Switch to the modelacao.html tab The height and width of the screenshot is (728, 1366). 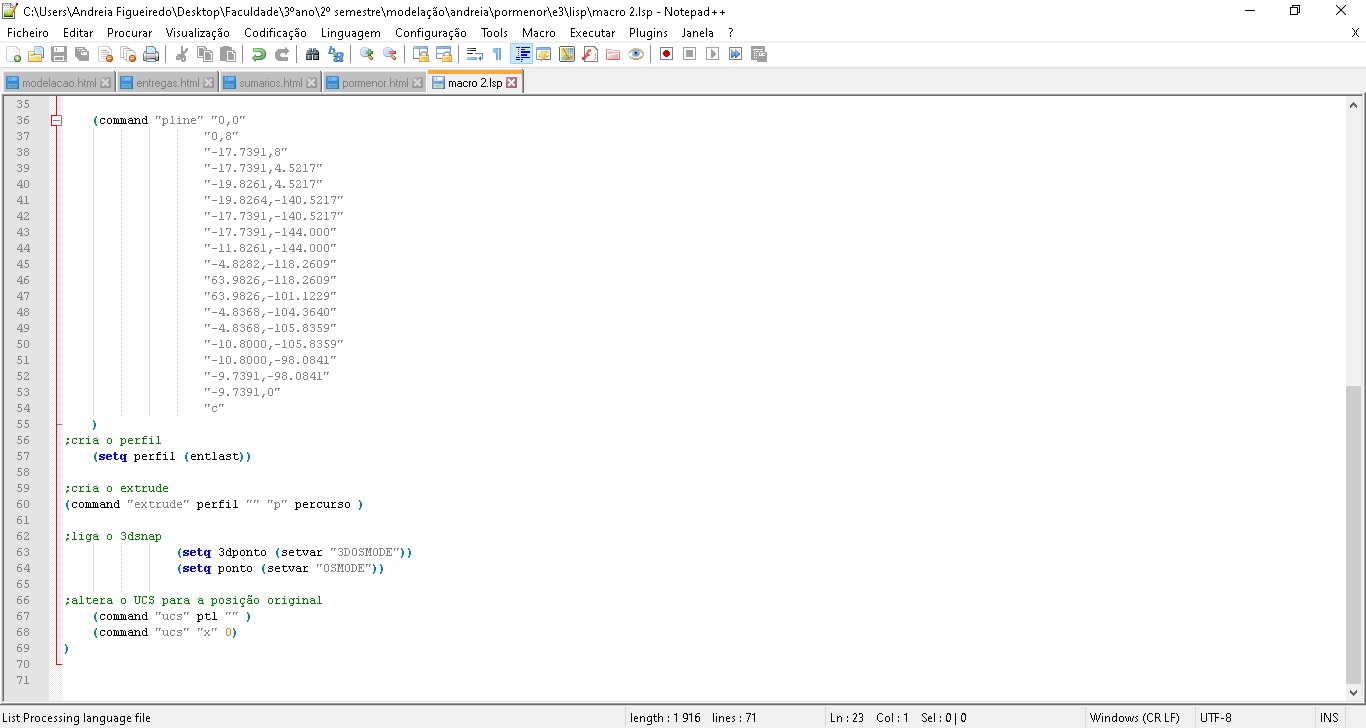coord(58,83)
